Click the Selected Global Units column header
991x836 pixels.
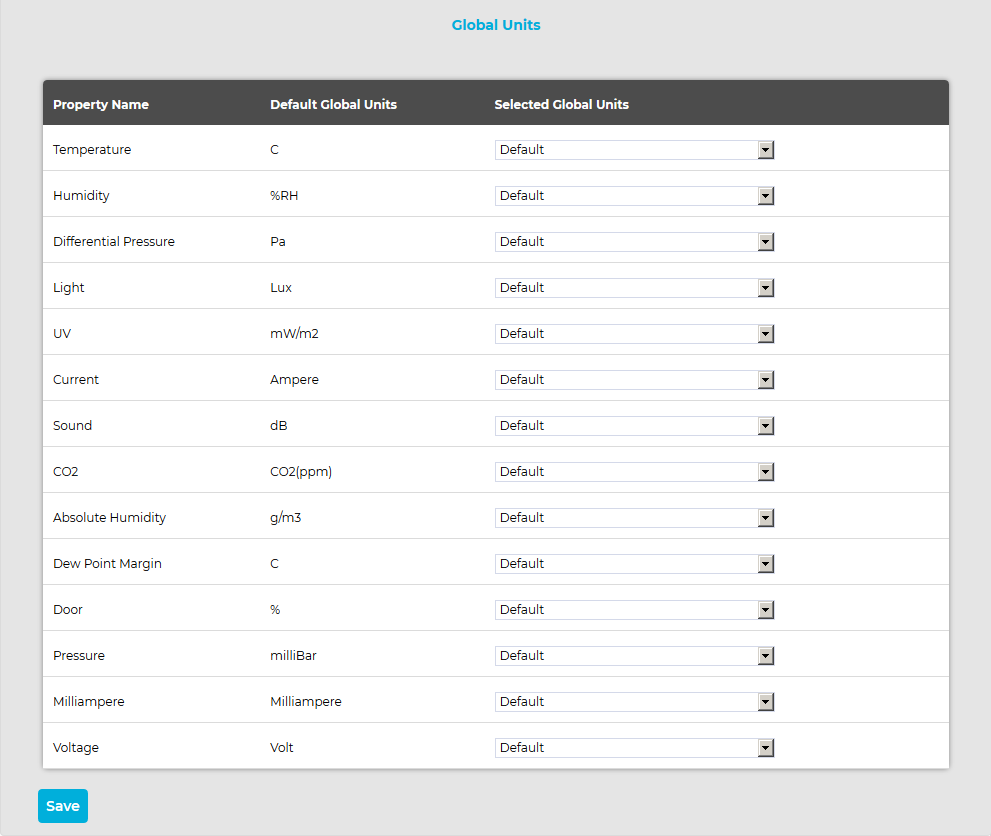tap(561, 105)
